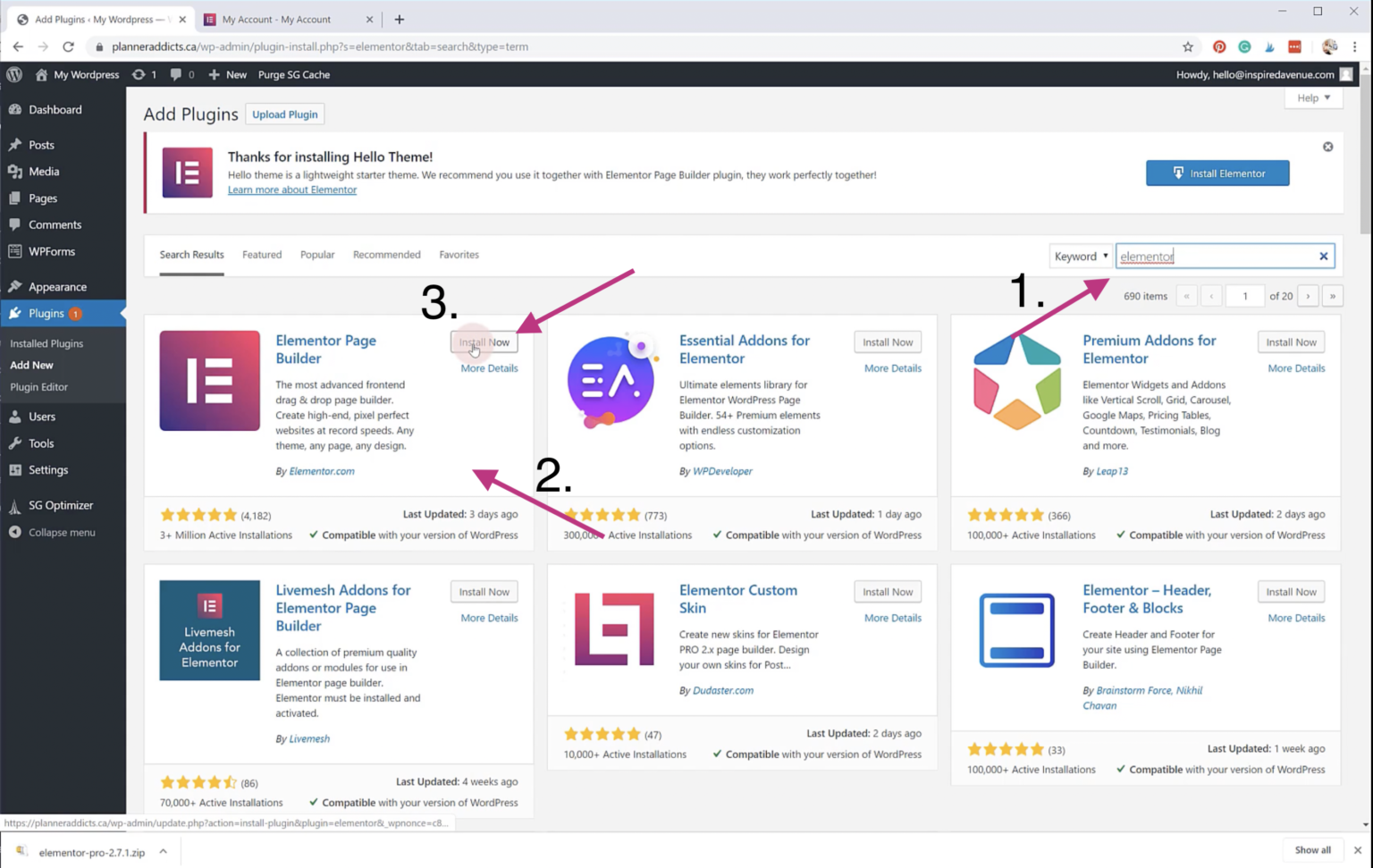
Task: Expand the Help panel
Action: pyautogui.click(x=1313, y=97)
